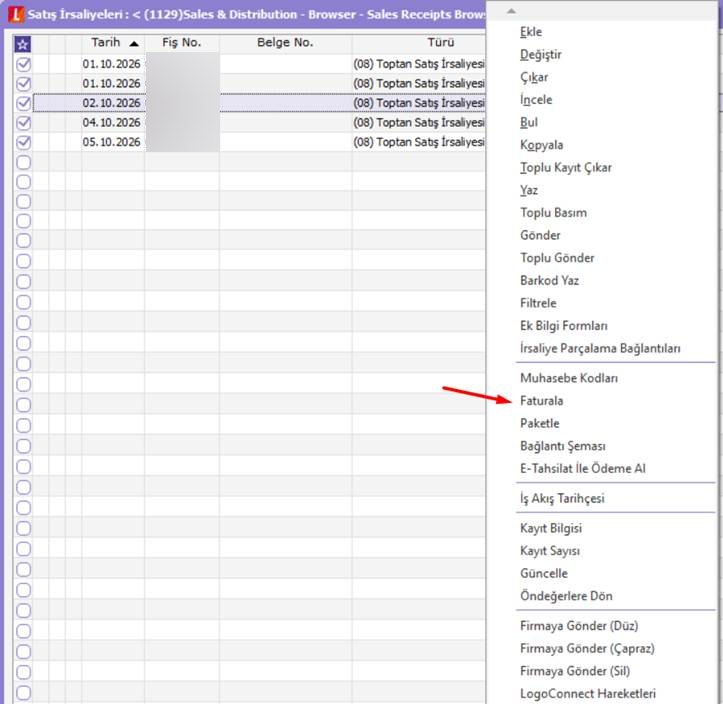This screenshot has height=704, width=723.
Task: Uncheck the 04.10.2026 row checkbox
Action: pos(24,123)
